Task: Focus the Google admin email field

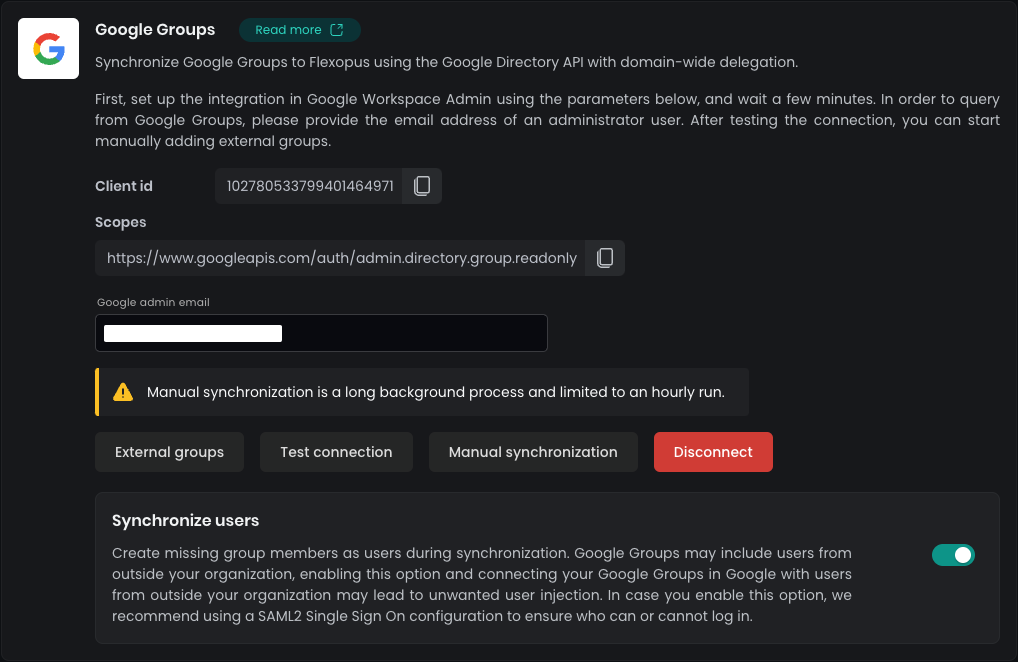Action: [321, 334]
